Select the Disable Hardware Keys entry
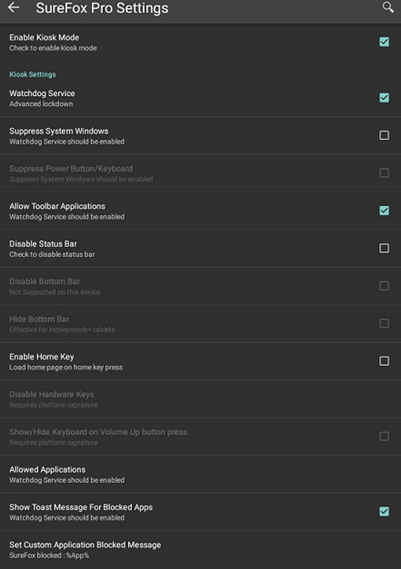Screen dimensions: 401x569 point(200,399)
